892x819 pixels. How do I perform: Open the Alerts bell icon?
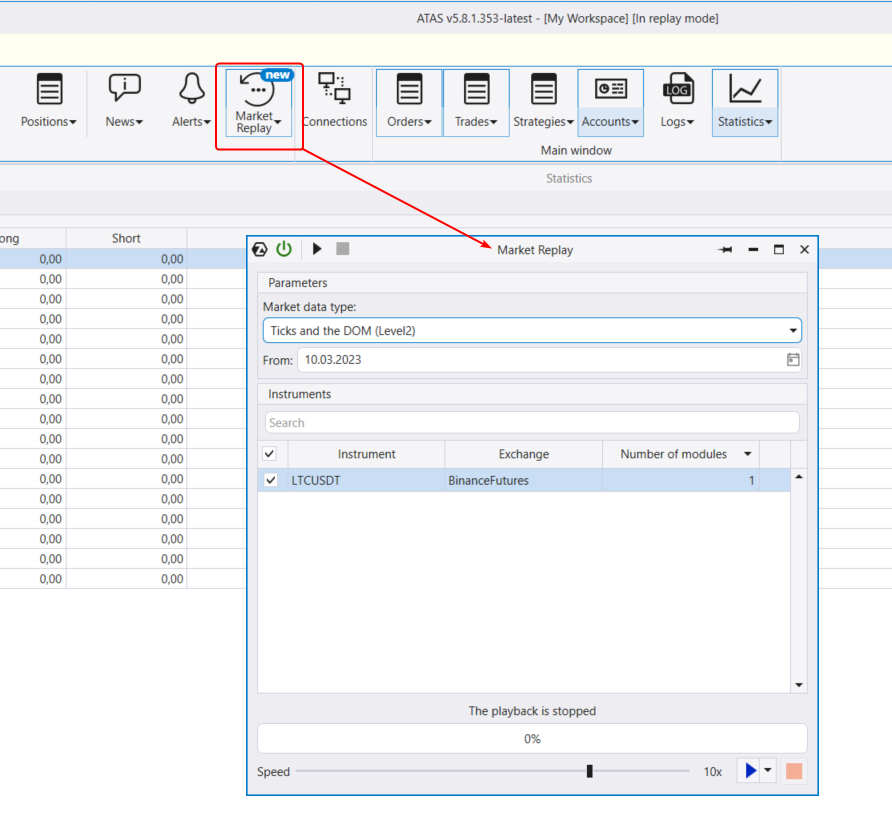pos(191,89)
